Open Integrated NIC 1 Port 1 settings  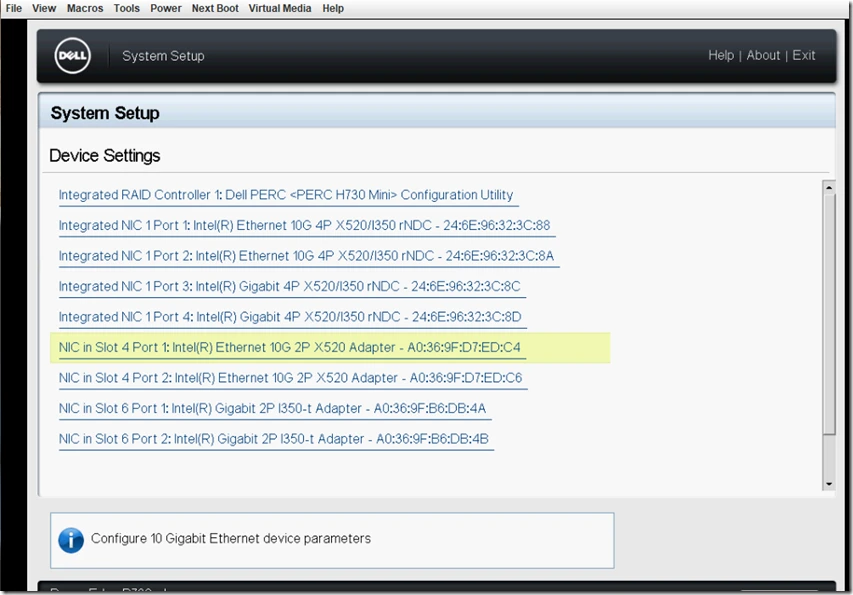coord(305,226)
